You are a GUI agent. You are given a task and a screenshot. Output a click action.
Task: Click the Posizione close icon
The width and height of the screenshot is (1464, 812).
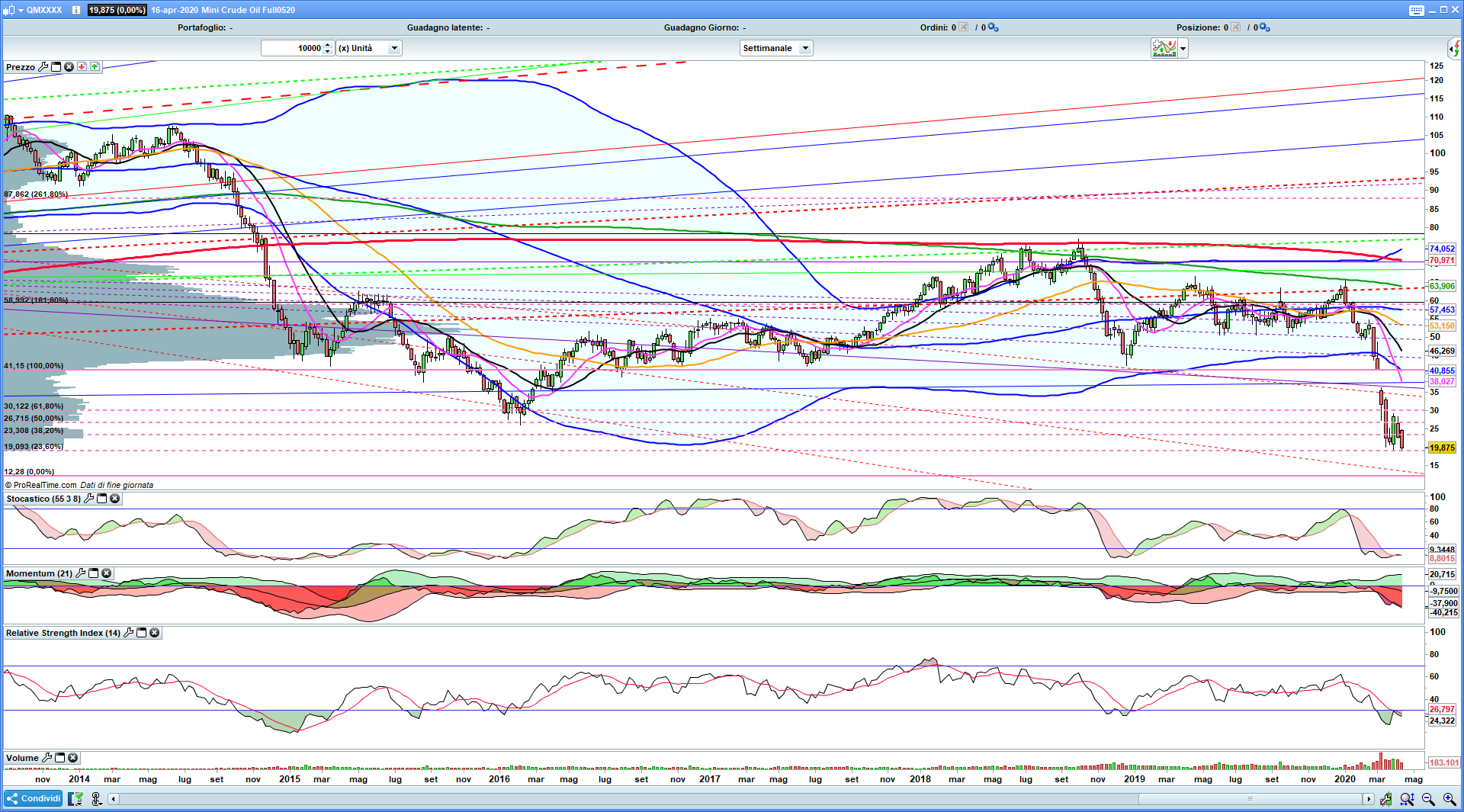1235,27
